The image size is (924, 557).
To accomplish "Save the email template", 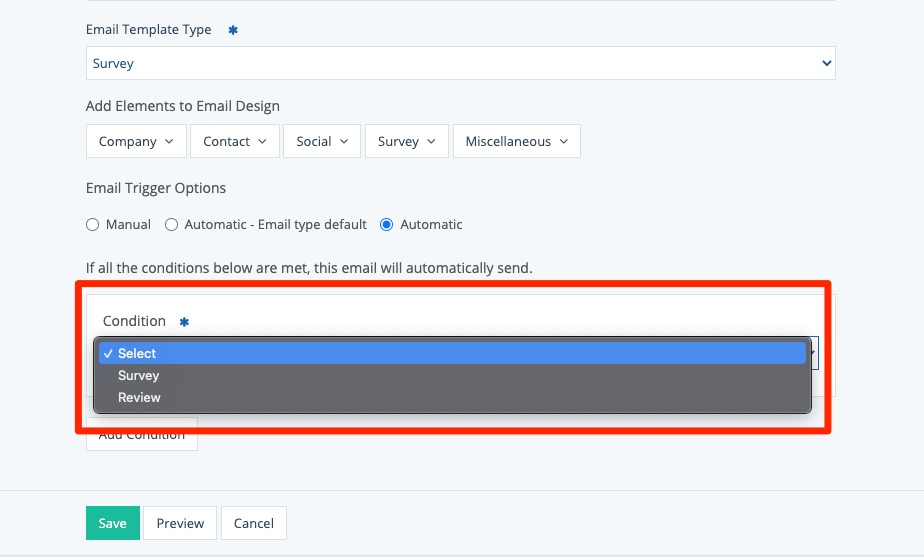I will (112, 523).
